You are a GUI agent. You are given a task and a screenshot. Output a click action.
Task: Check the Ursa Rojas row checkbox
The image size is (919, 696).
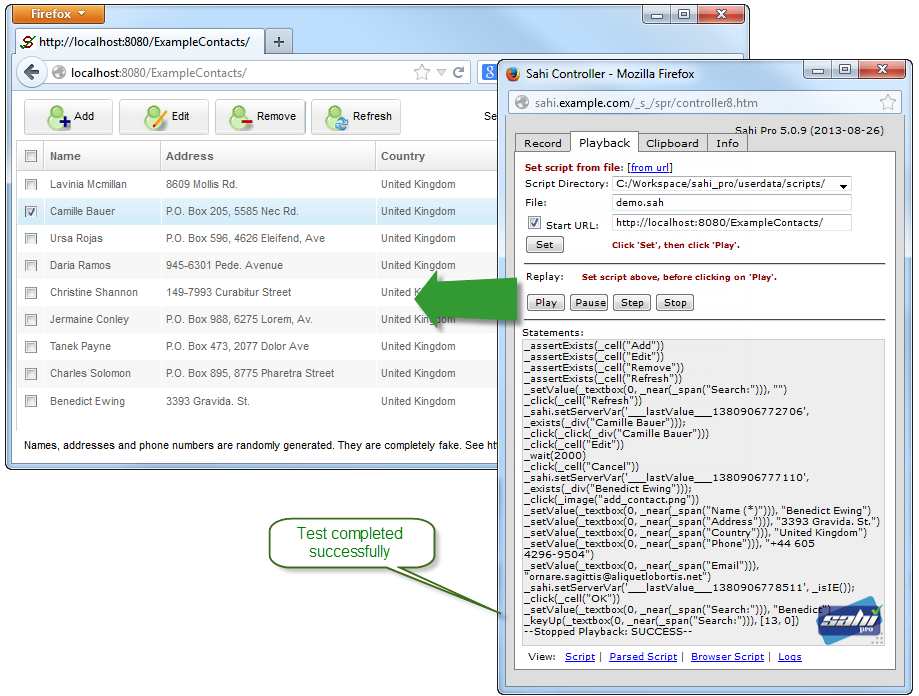(31, 238)
